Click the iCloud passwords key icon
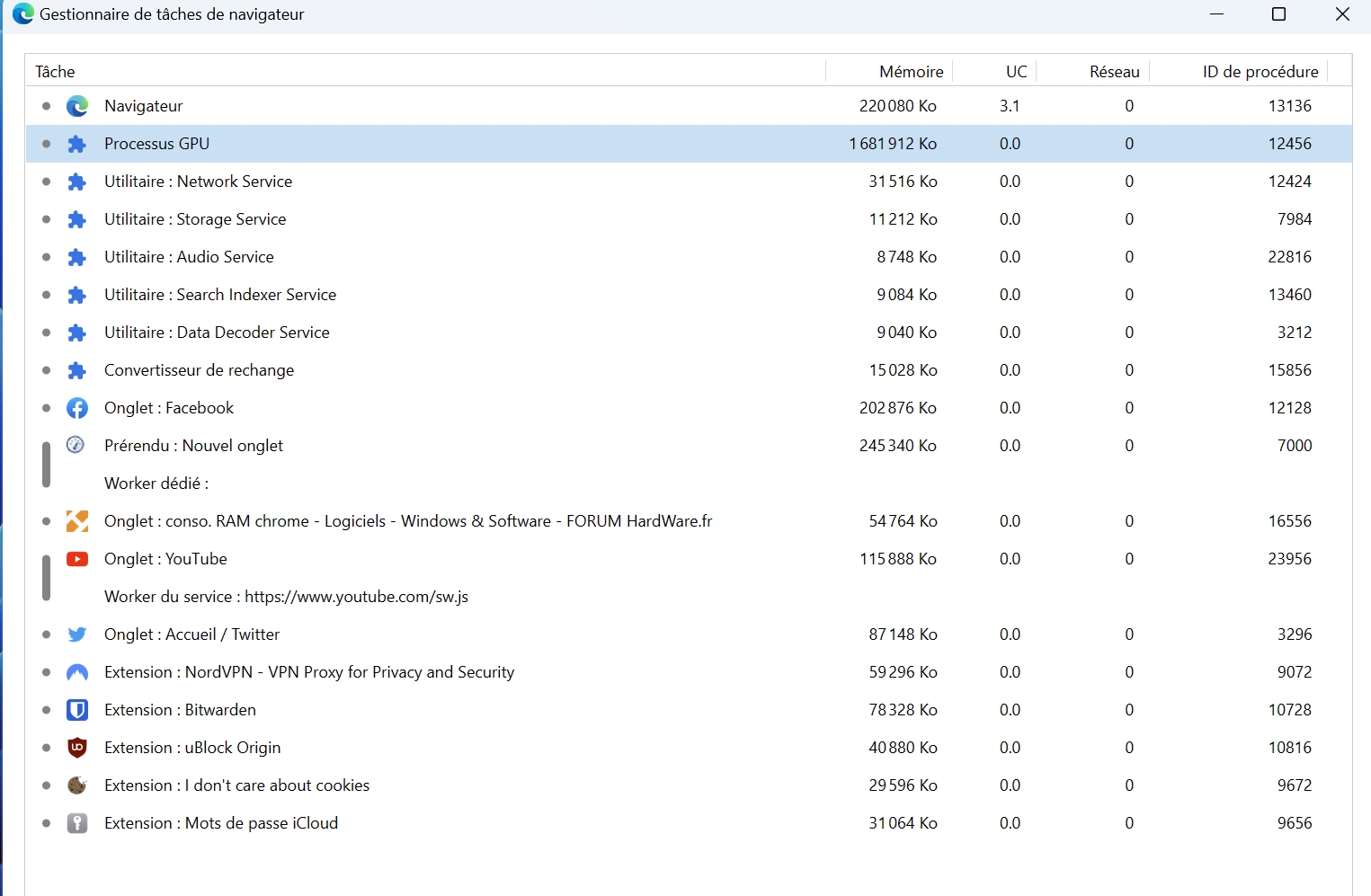The width and height of the screenshot is (1371, 896). pyautogui.click(x=77, y=823)
